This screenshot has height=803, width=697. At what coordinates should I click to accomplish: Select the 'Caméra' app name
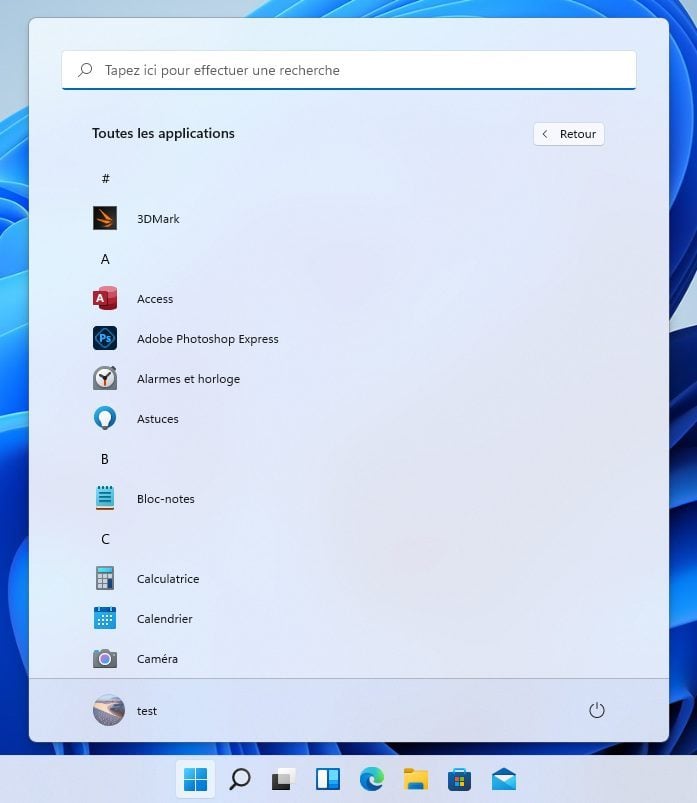point(157,659)
